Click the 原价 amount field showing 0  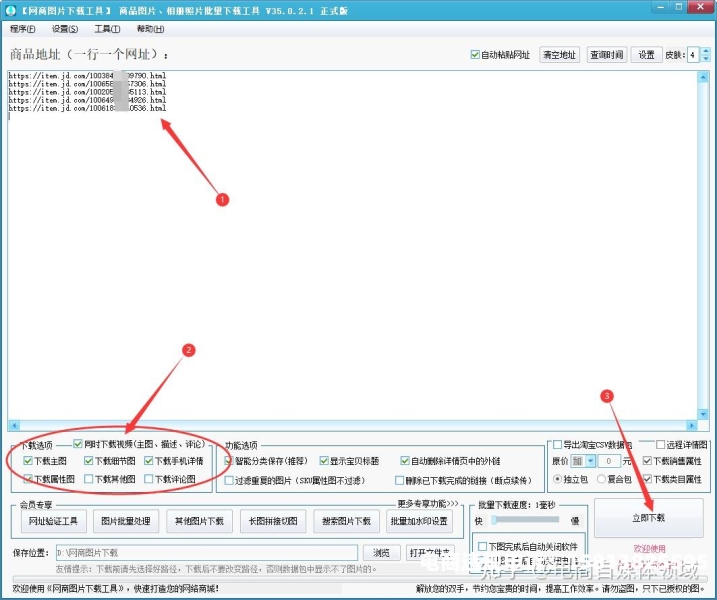point(609,461)
